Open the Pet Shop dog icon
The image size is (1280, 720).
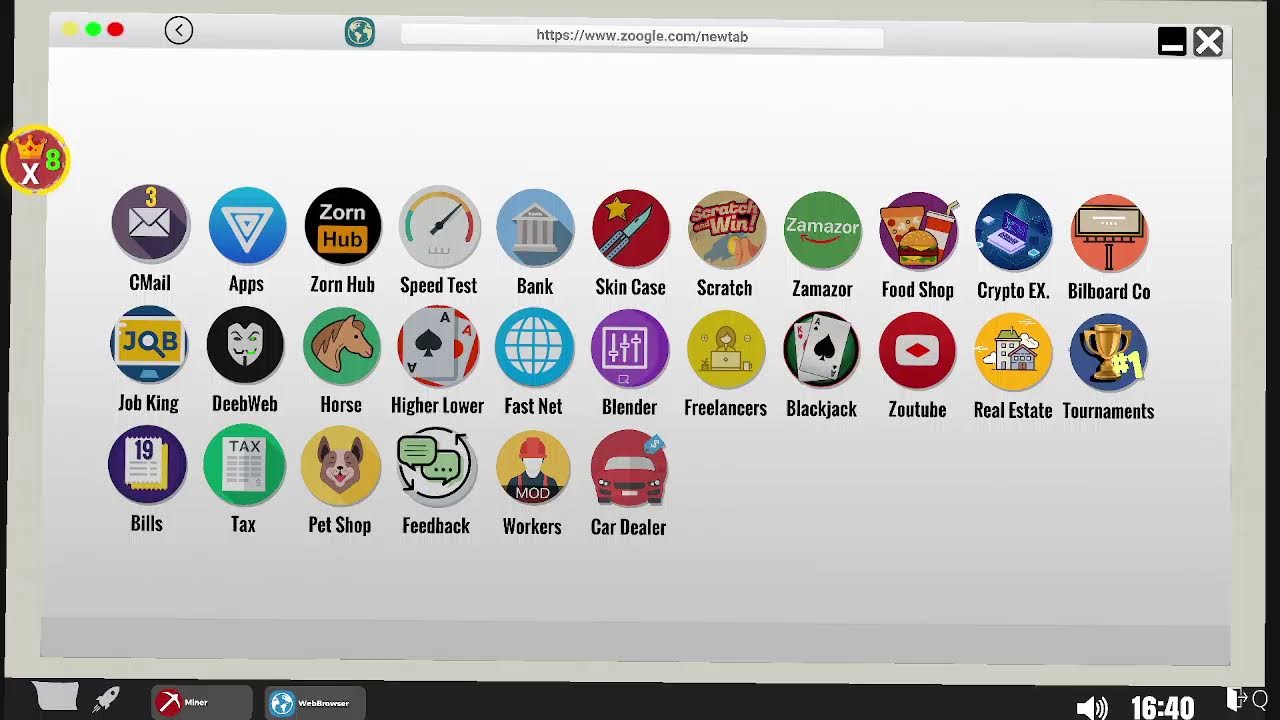click(340, 467)
